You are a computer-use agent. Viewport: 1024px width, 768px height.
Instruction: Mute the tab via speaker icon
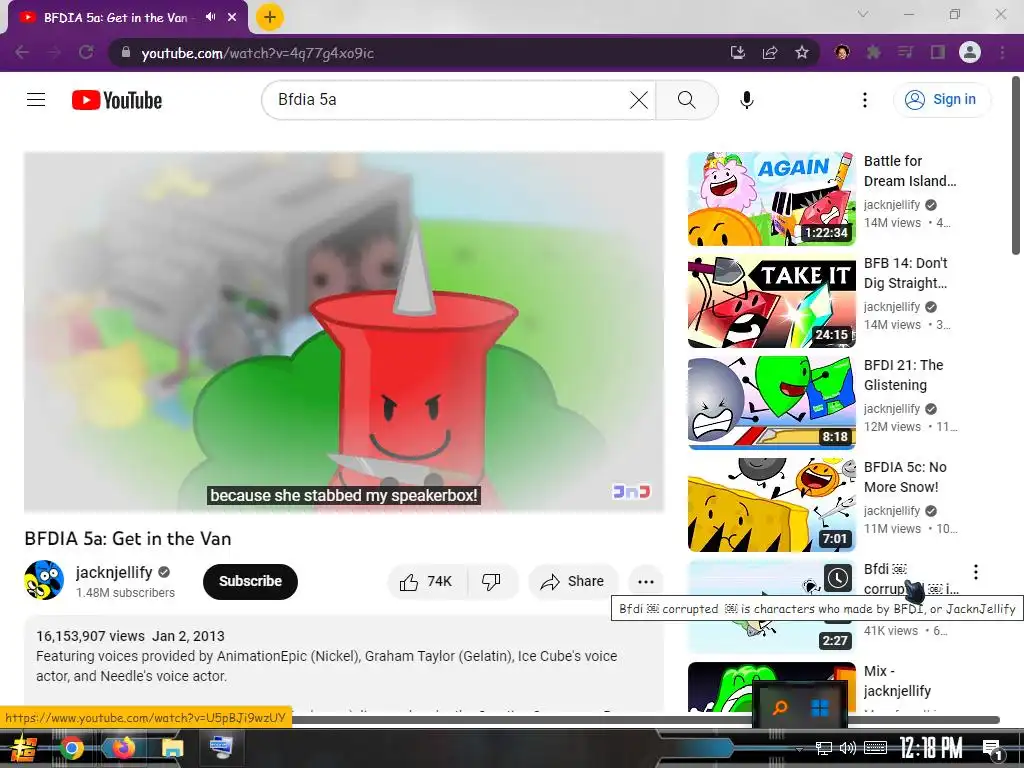click(210, 17)
